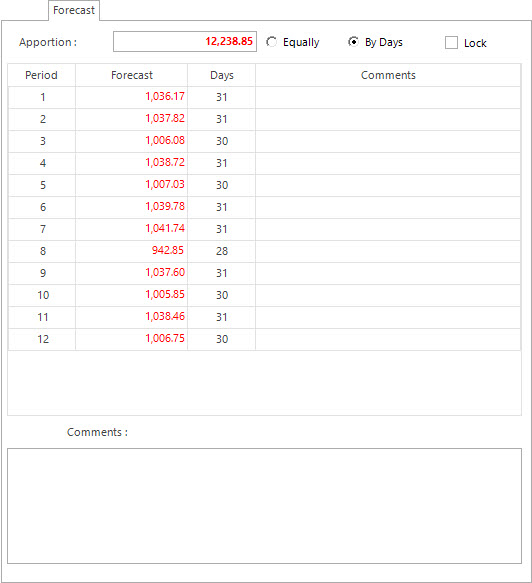Click the Comments cell for period 3
Viewport: 532px width, 583px height.
click(388, 141)
